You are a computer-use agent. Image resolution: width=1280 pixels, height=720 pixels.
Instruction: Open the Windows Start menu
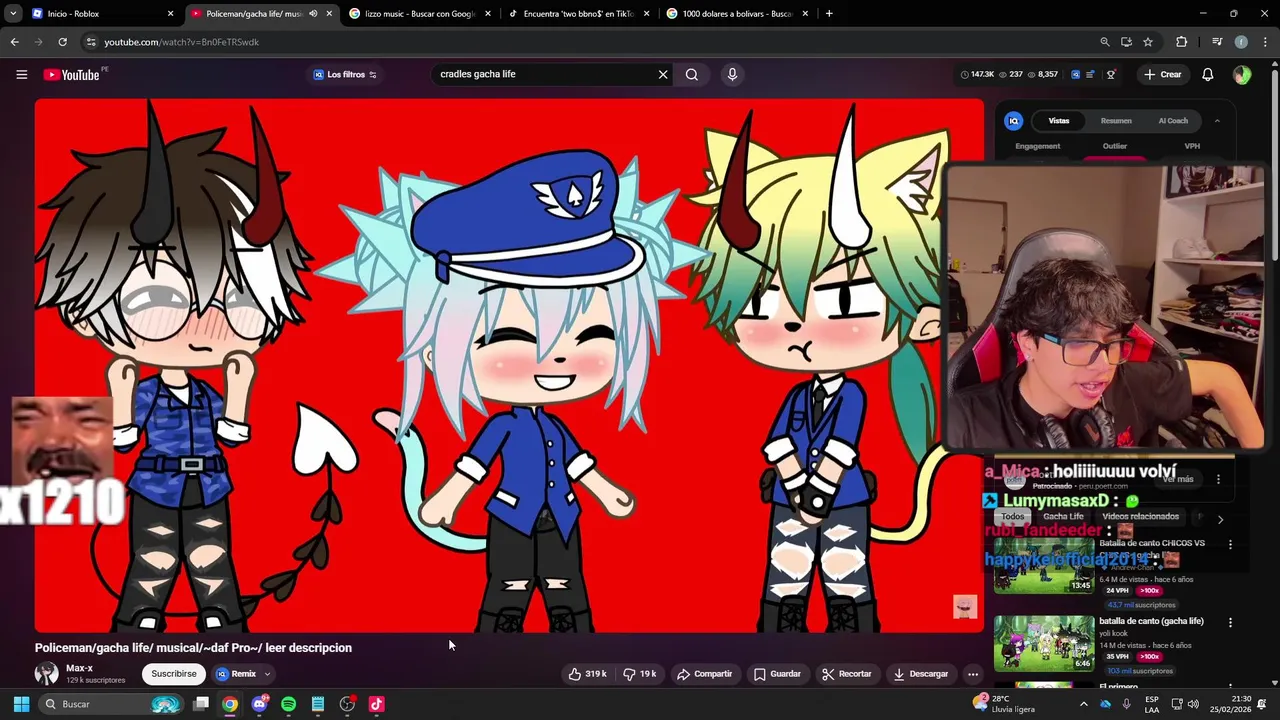tap(21, 704)
